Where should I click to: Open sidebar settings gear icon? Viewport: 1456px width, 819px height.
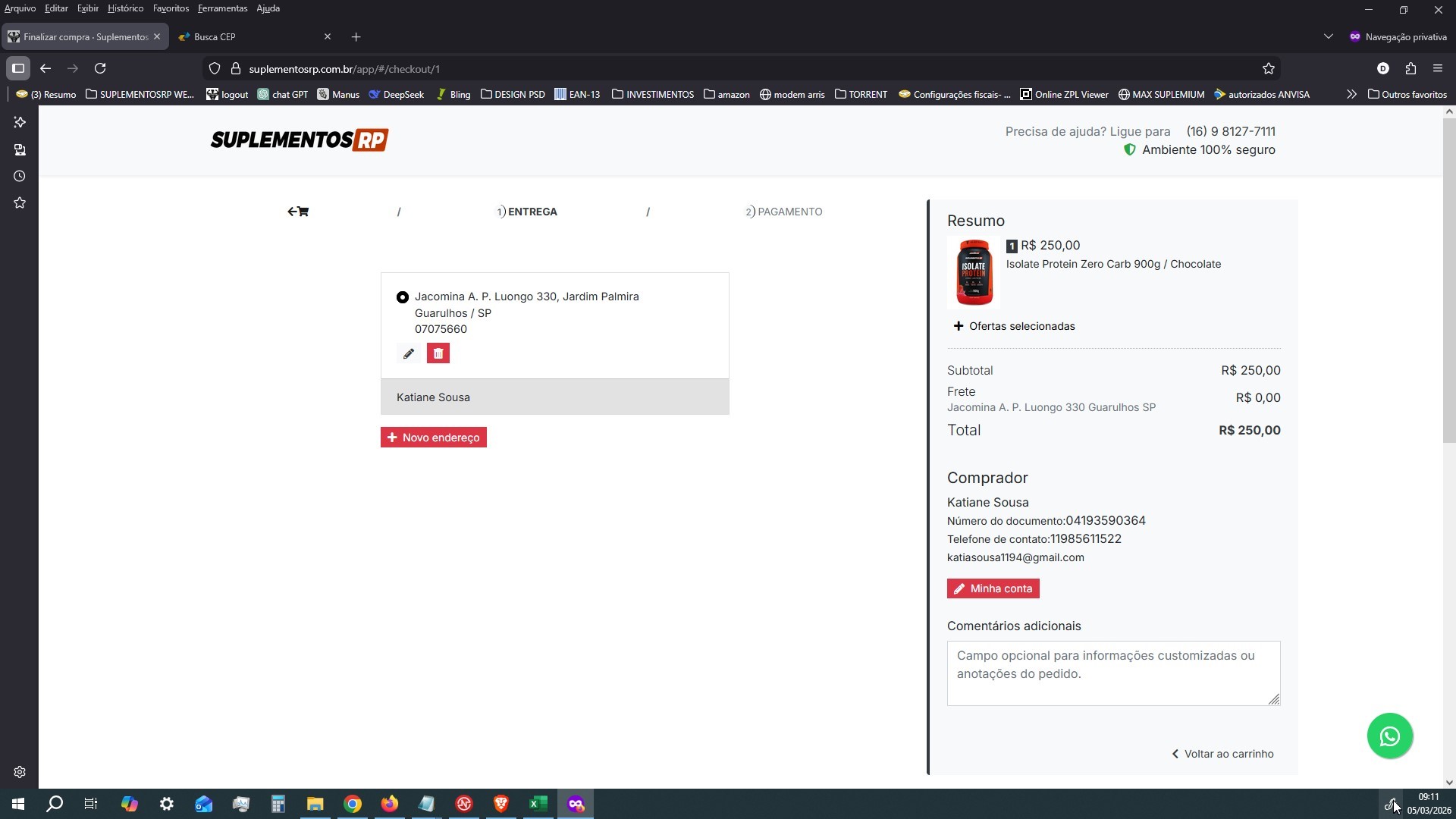20,772
